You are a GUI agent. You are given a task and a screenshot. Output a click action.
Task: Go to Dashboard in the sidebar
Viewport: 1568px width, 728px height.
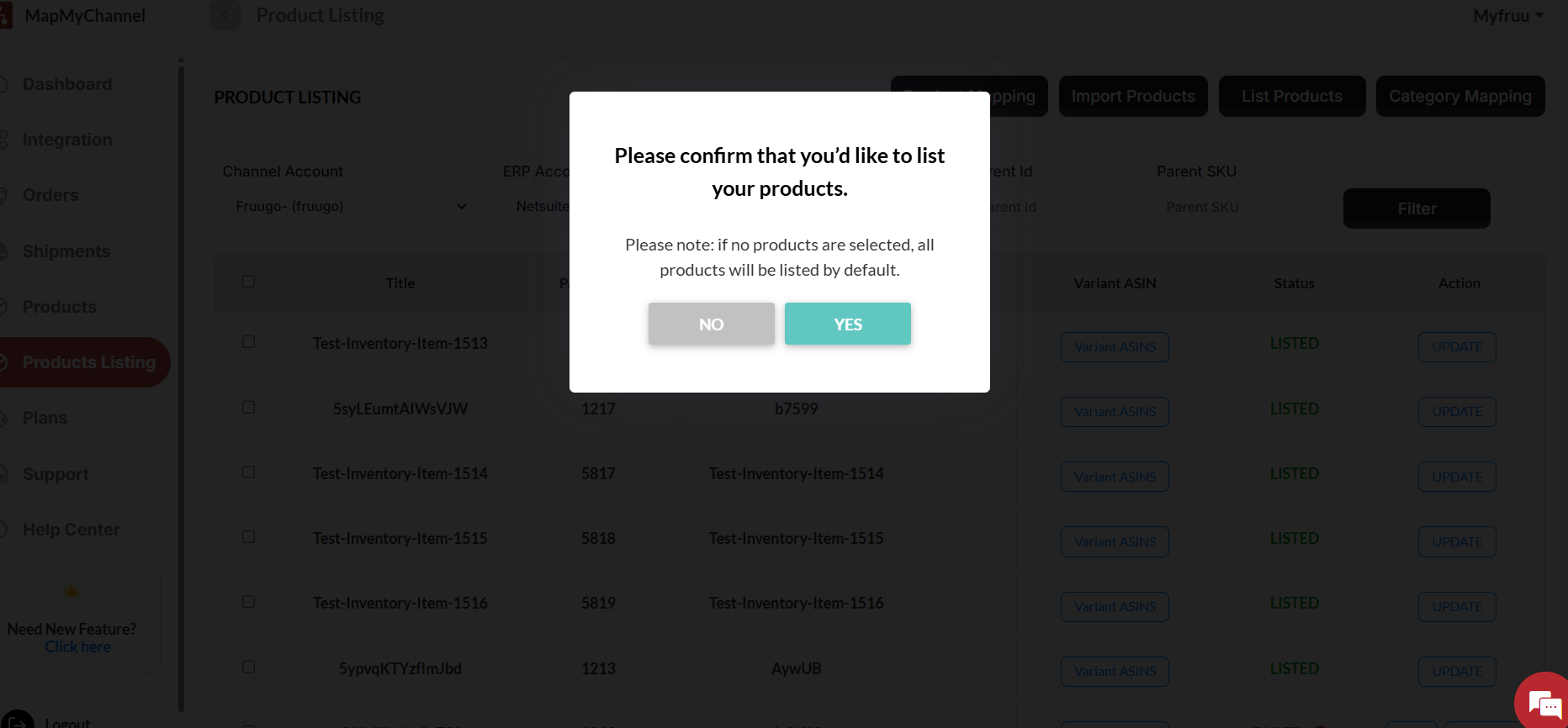click(x=67, y=84)
